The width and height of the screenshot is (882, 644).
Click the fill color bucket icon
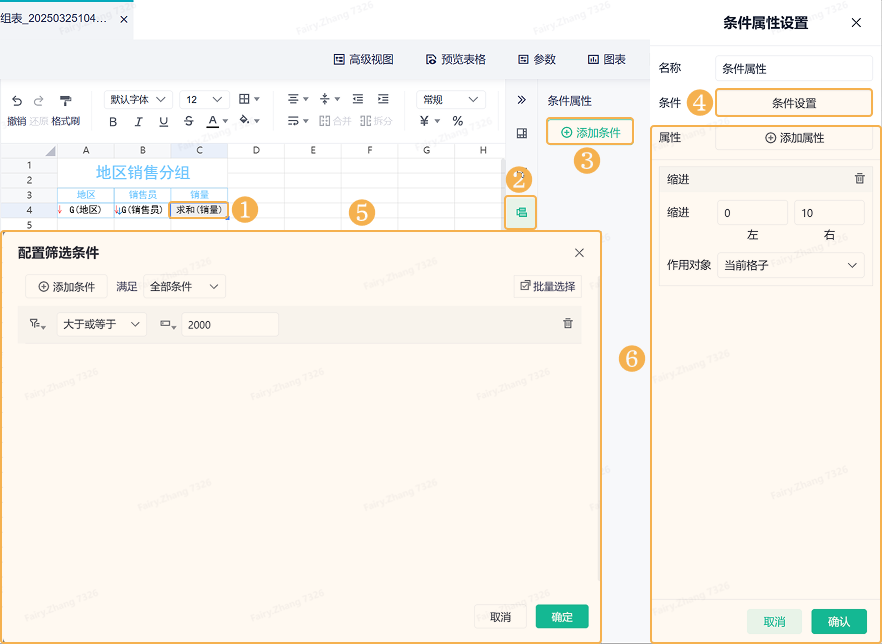tap(244, 120)
